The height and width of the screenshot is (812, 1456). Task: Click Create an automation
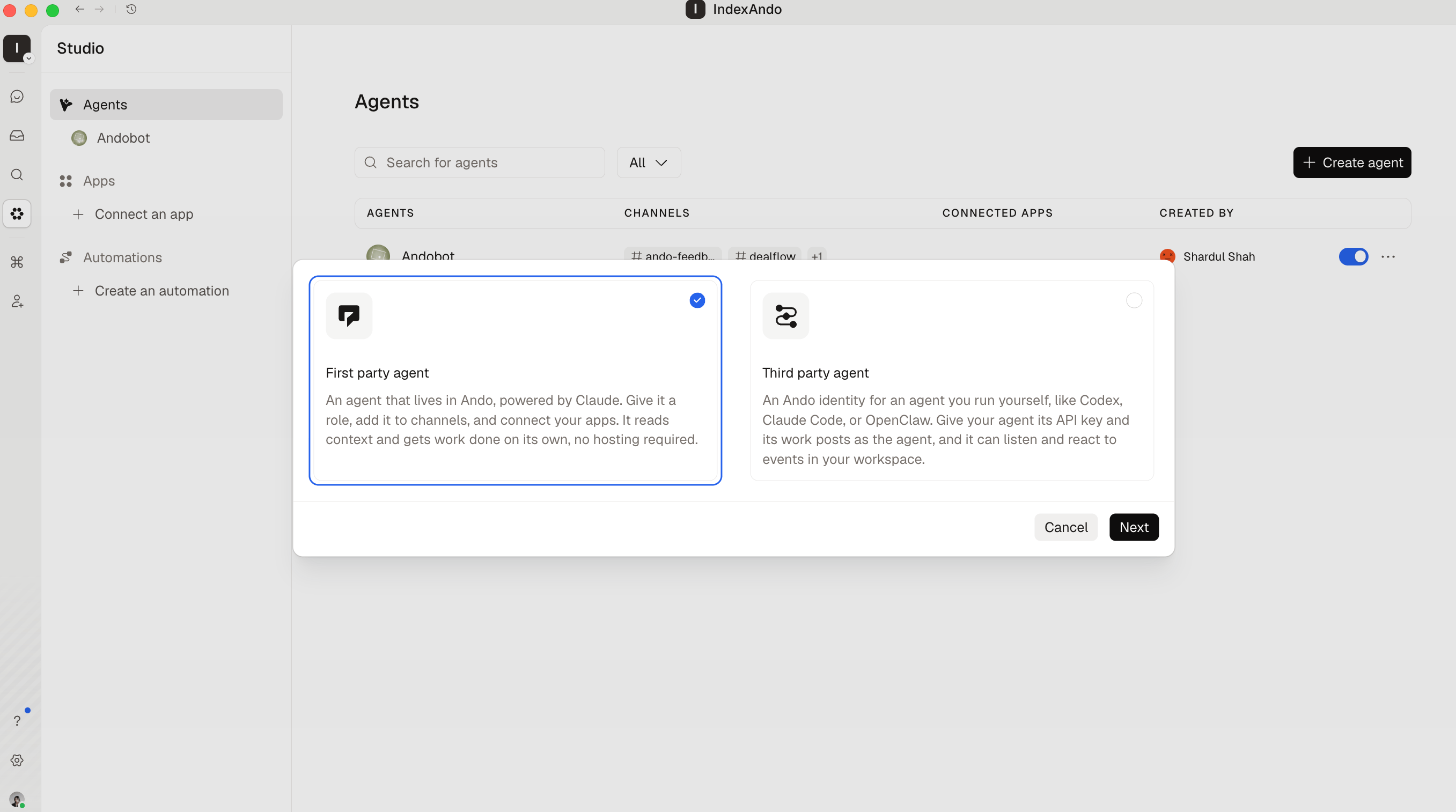coord(161,291)
